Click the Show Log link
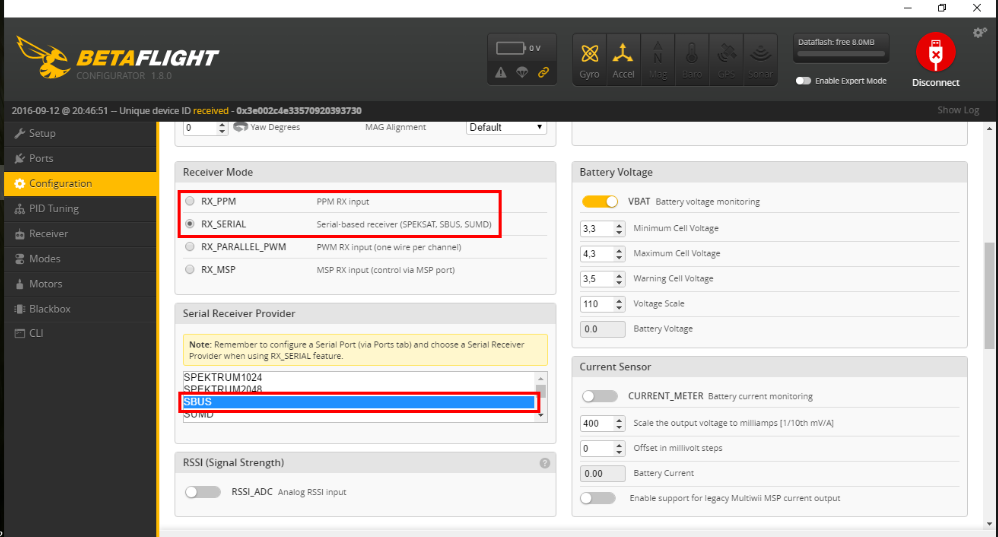Viewport: 998px width, 537px height. pos(957,110)
